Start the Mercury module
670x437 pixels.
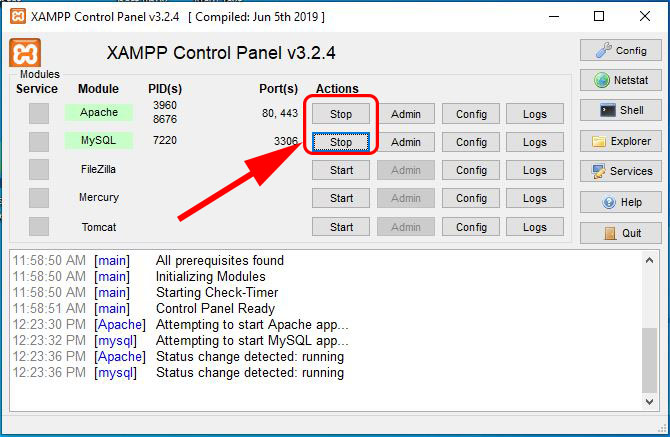click(341, 198)
